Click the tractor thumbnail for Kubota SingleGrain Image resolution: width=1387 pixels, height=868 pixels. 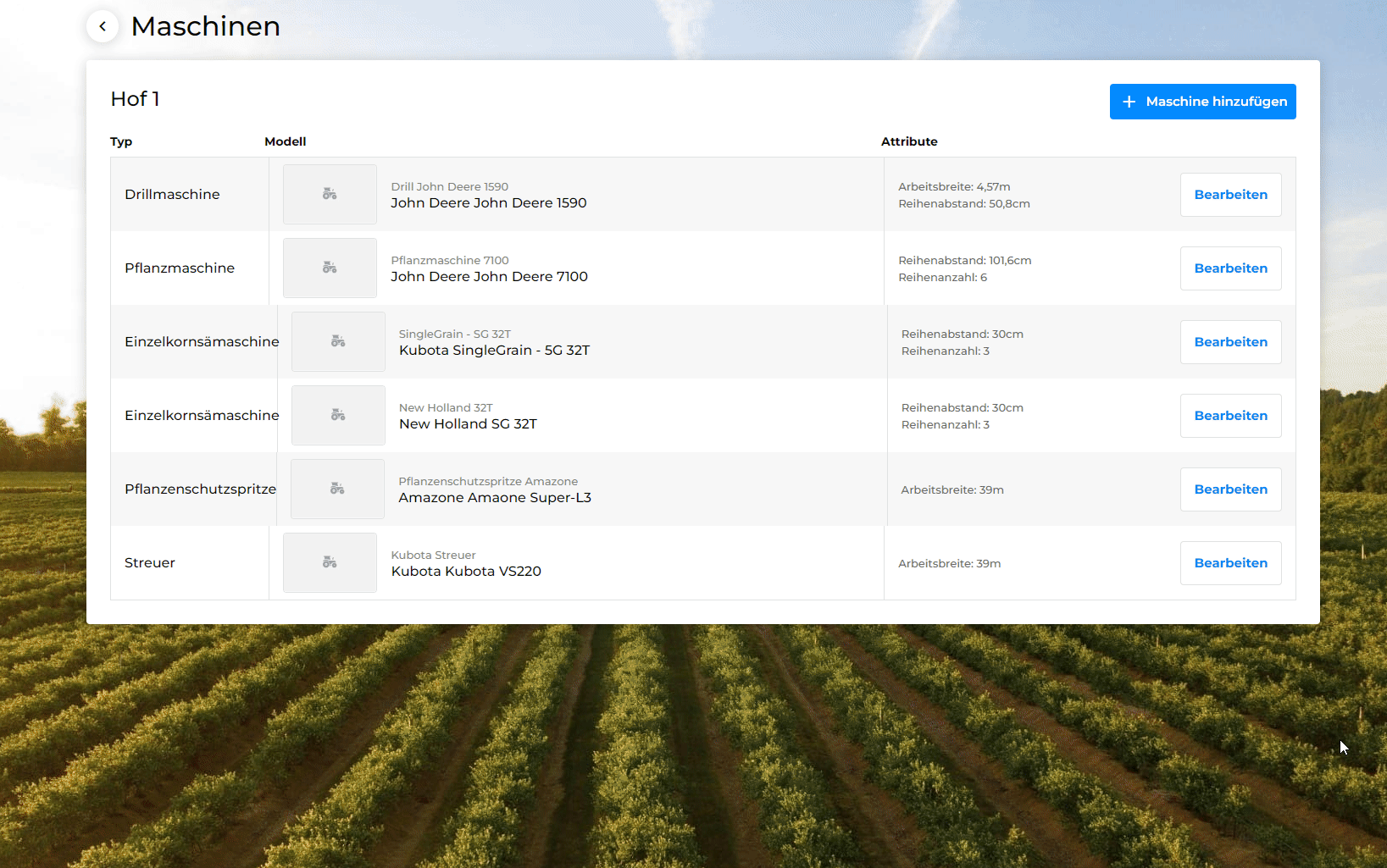click(x=338, y=341)
